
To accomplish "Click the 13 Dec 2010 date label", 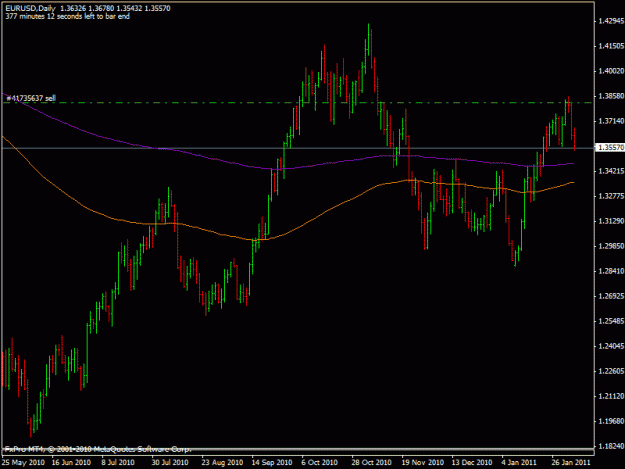I will [x=472, y=463].
